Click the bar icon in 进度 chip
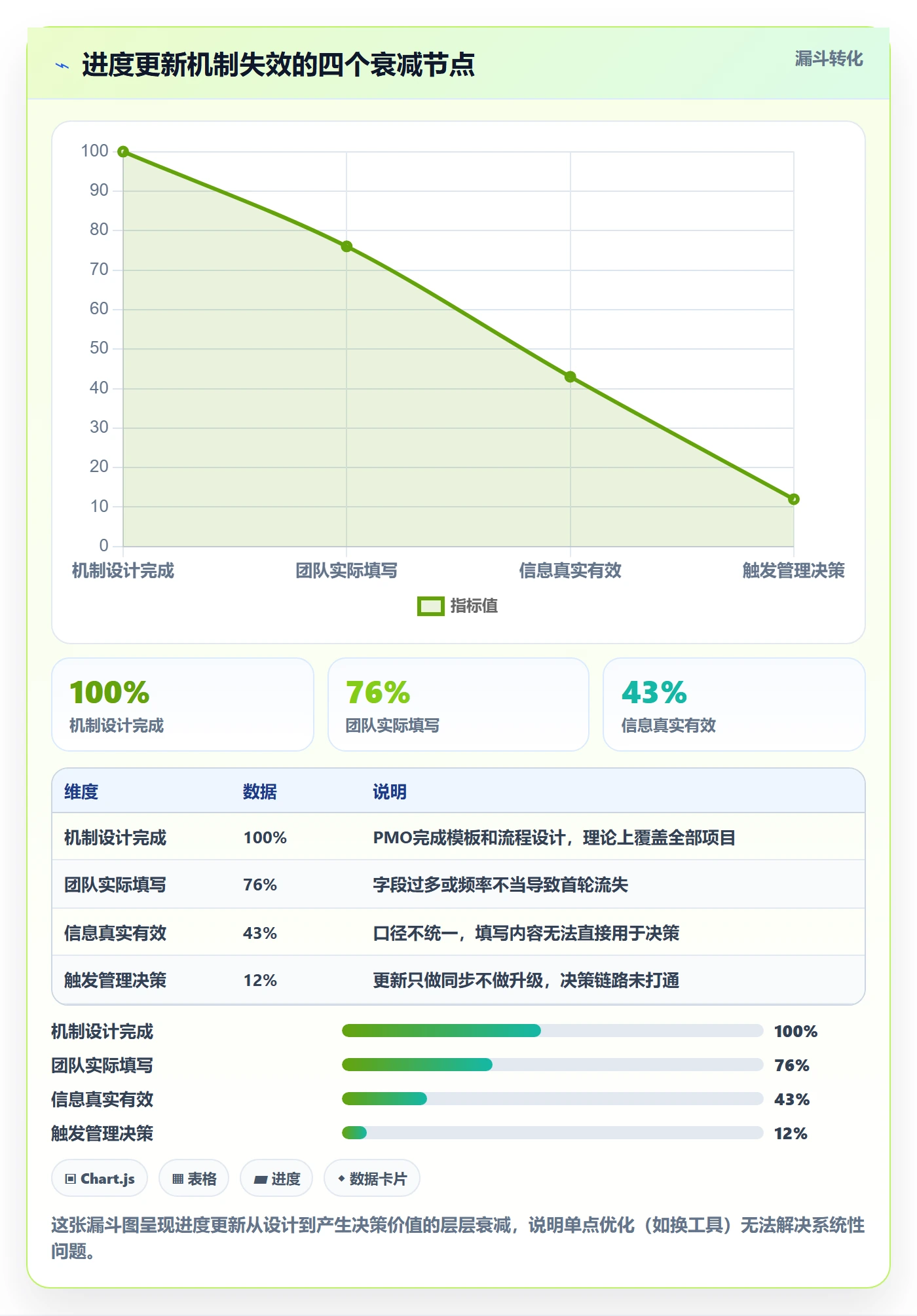The image size is (917, 1316). click(261, 1180)
